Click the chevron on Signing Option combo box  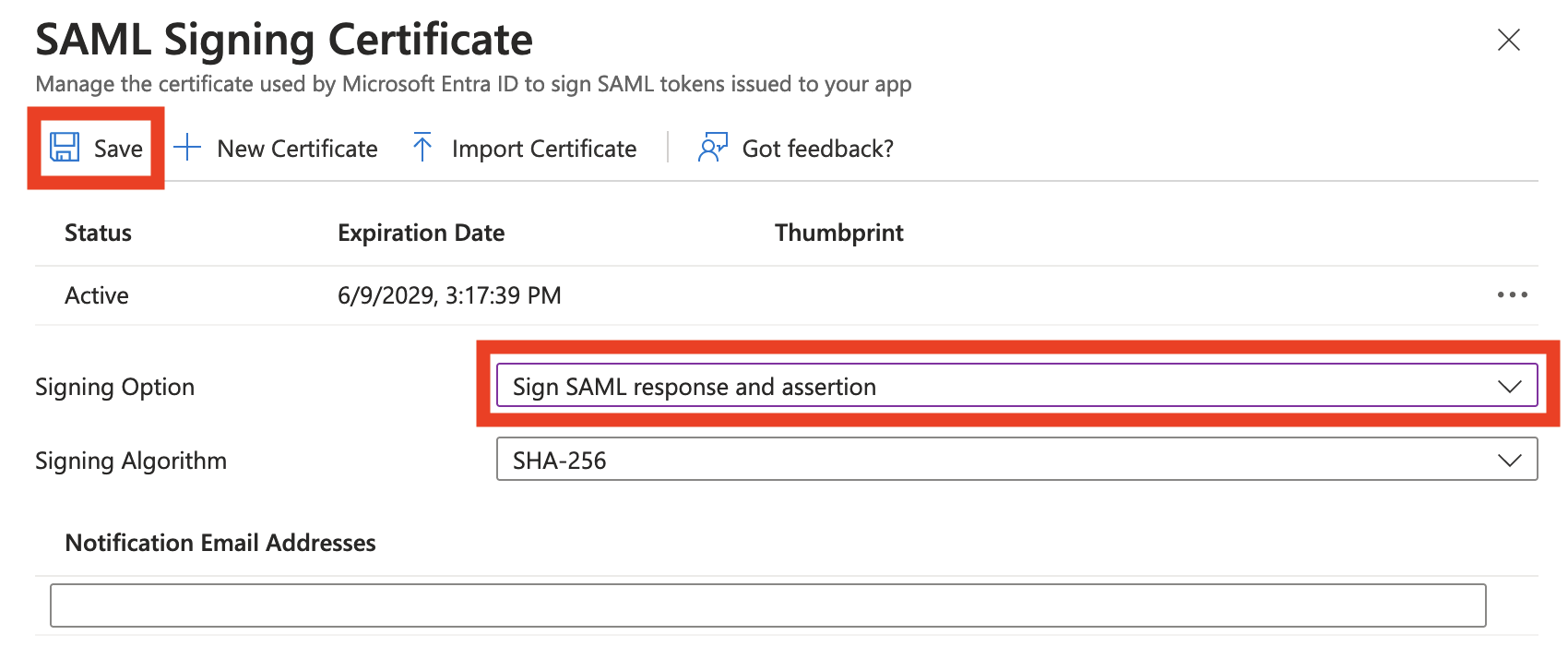[x=1509, y=387]
